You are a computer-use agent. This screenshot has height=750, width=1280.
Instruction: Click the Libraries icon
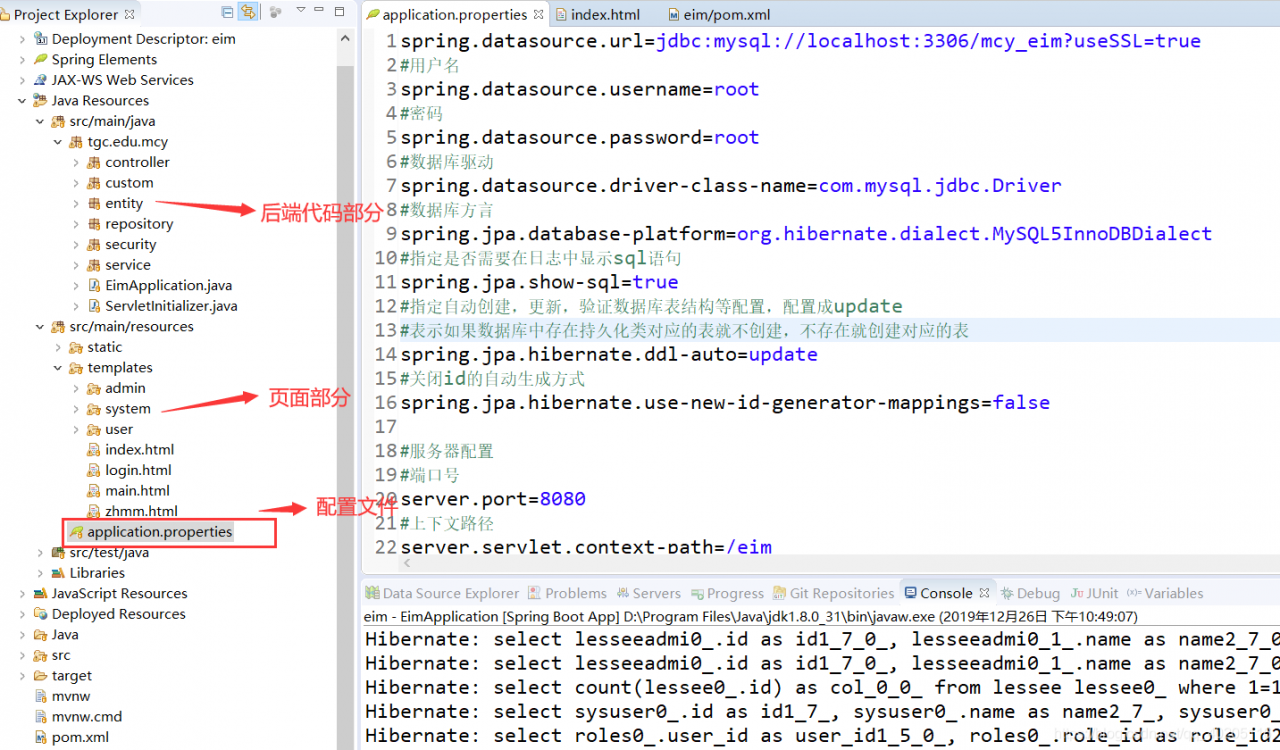point(58,573)
